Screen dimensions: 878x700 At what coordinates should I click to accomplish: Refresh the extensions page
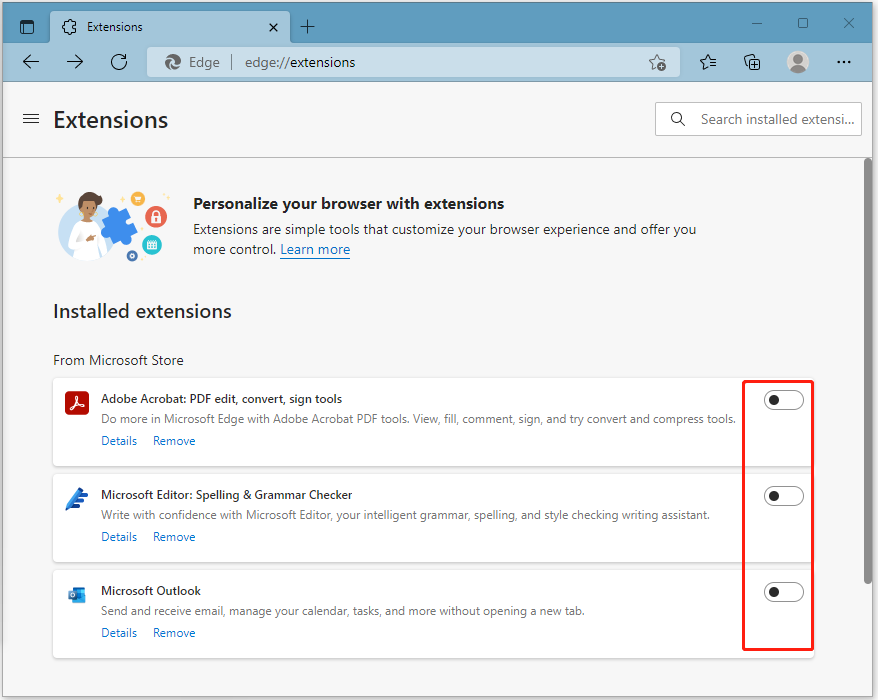pos(119,62)
